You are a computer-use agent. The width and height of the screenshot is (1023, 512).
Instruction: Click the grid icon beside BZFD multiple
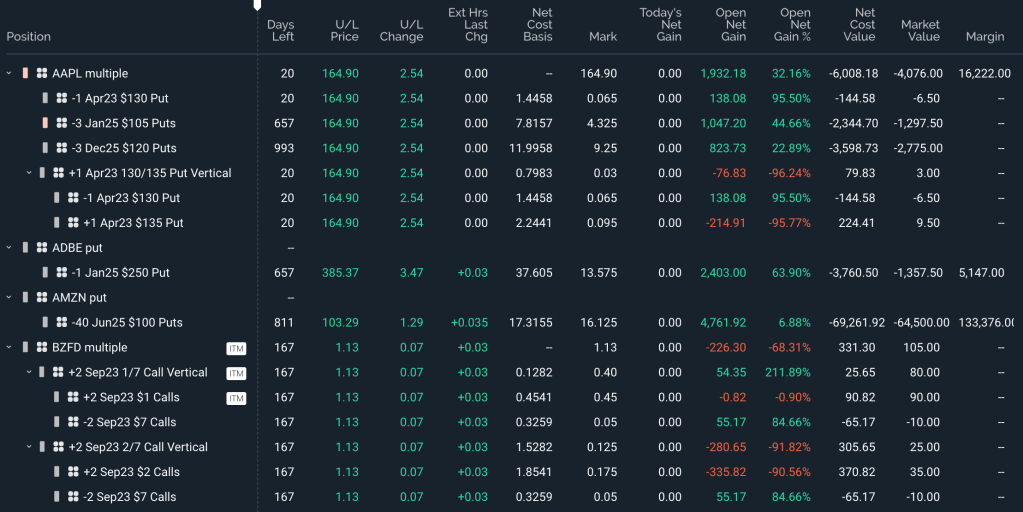click(41, 348)
